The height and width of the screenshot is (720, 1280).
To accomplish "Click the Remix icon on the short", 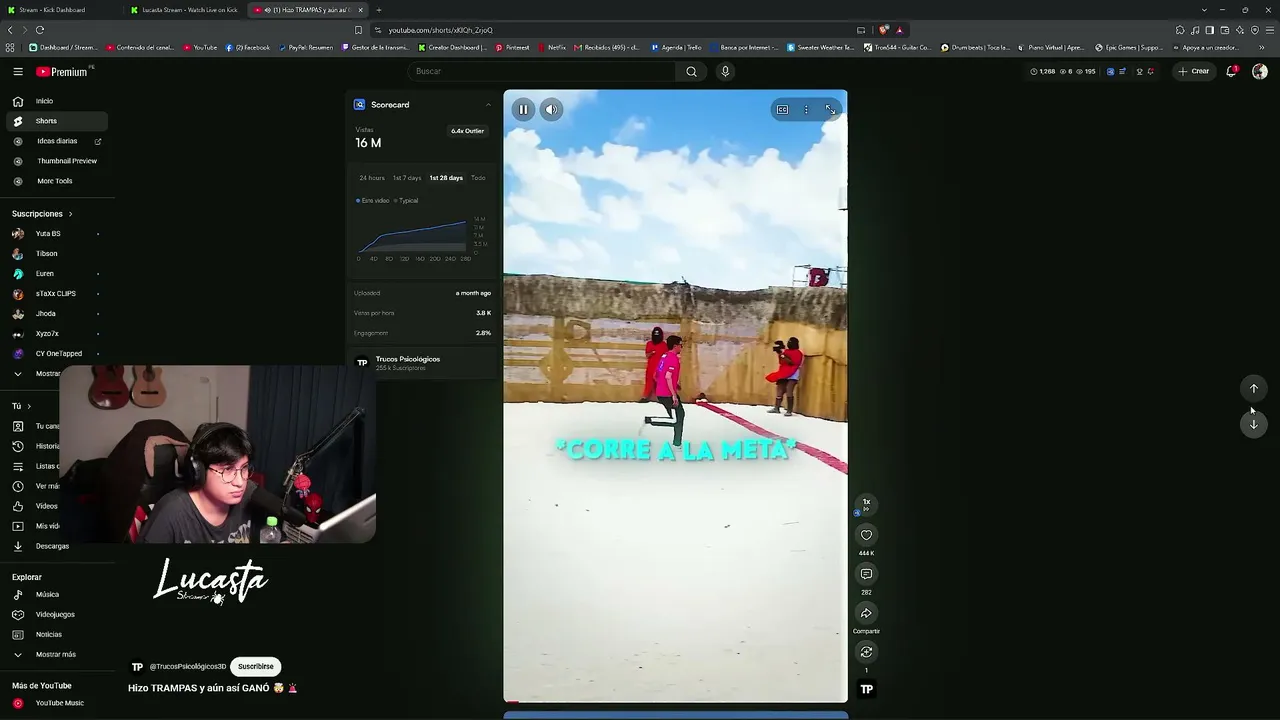I will pos(866,652).
